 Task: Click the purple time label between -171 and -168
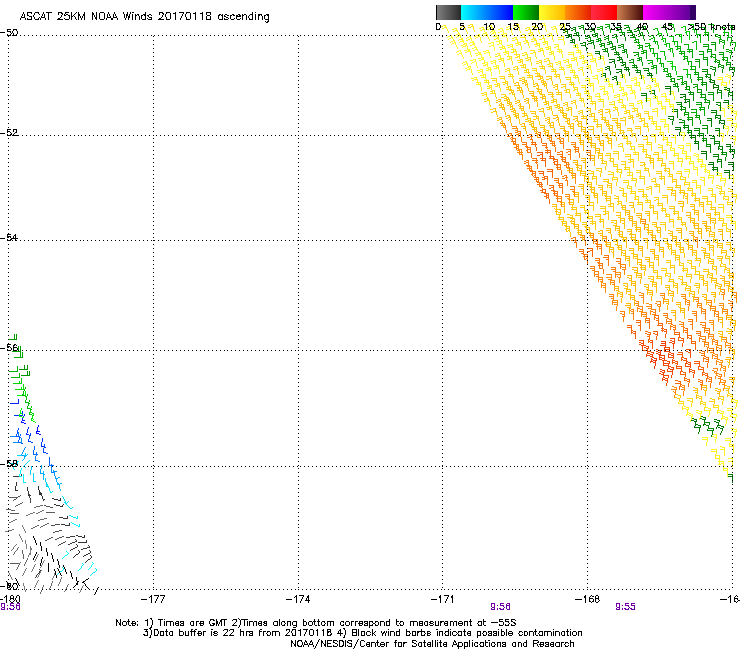coord(500,607)
